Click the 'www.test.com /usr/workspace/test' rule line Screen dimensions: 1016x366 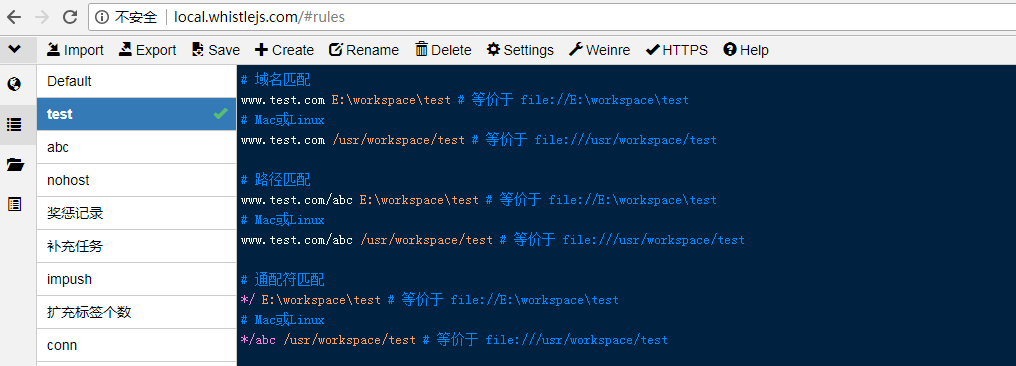[352, 140]
